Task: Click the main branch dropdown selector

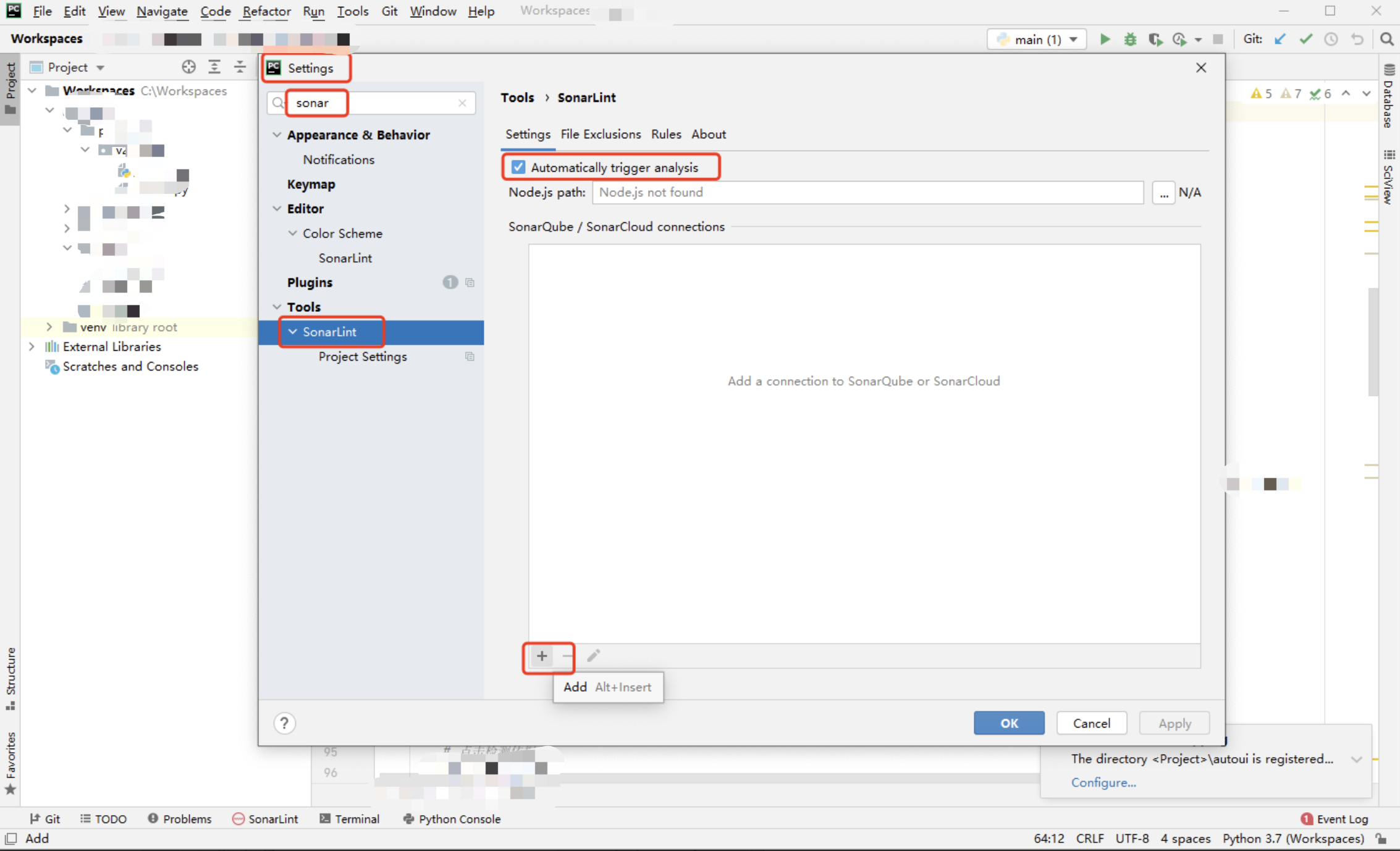Action: [1035, 39]
